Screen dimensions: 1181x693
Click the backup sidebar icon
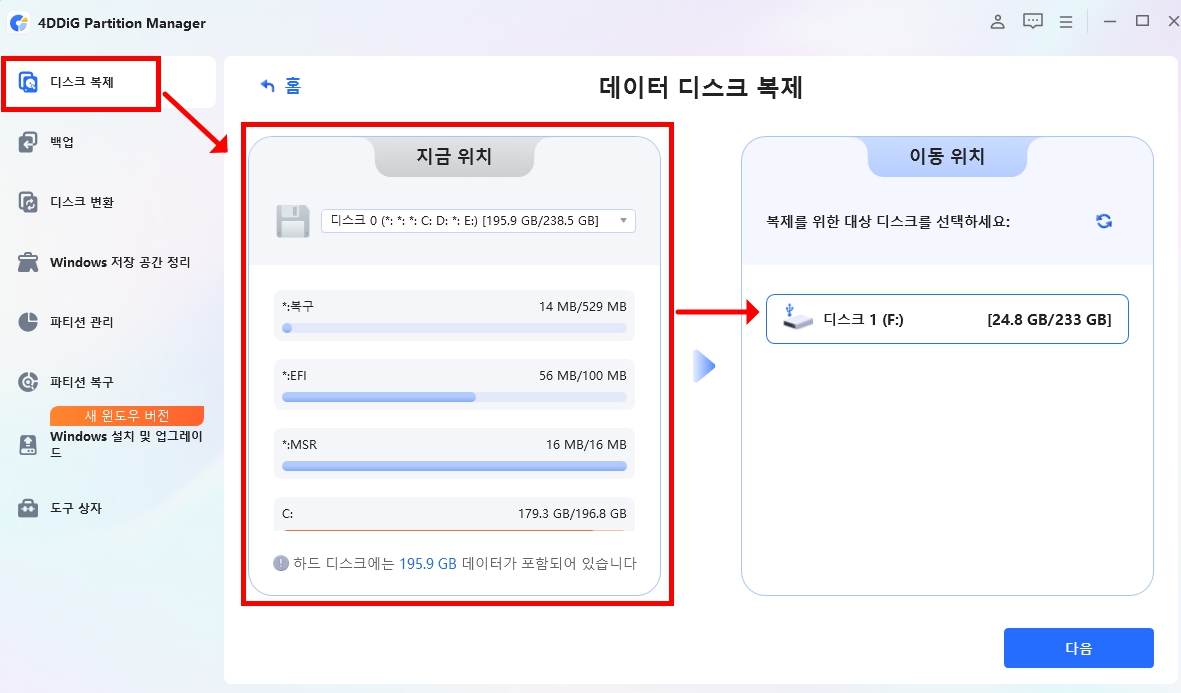click(x=28, y=142)
